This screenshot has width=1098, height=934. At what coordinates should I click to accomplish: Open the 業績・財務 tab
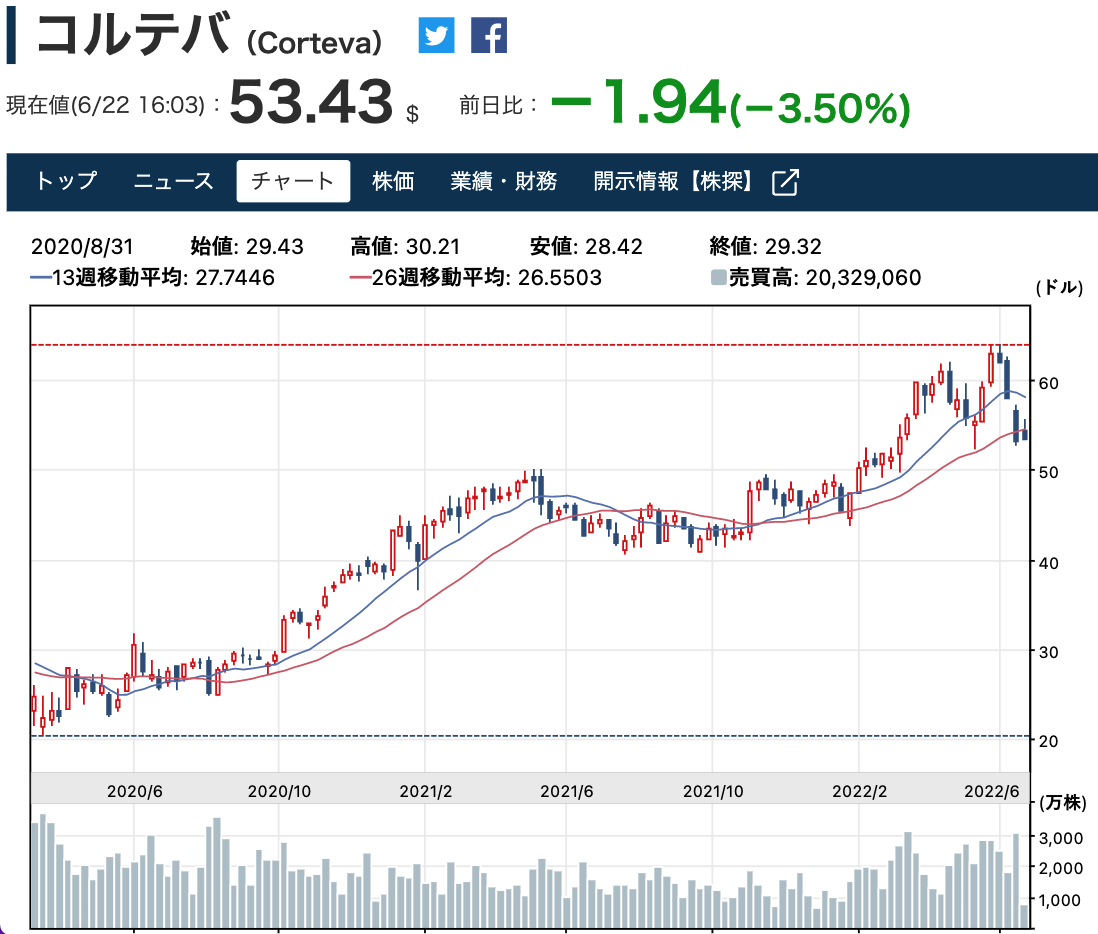click(x=503, y=181)
